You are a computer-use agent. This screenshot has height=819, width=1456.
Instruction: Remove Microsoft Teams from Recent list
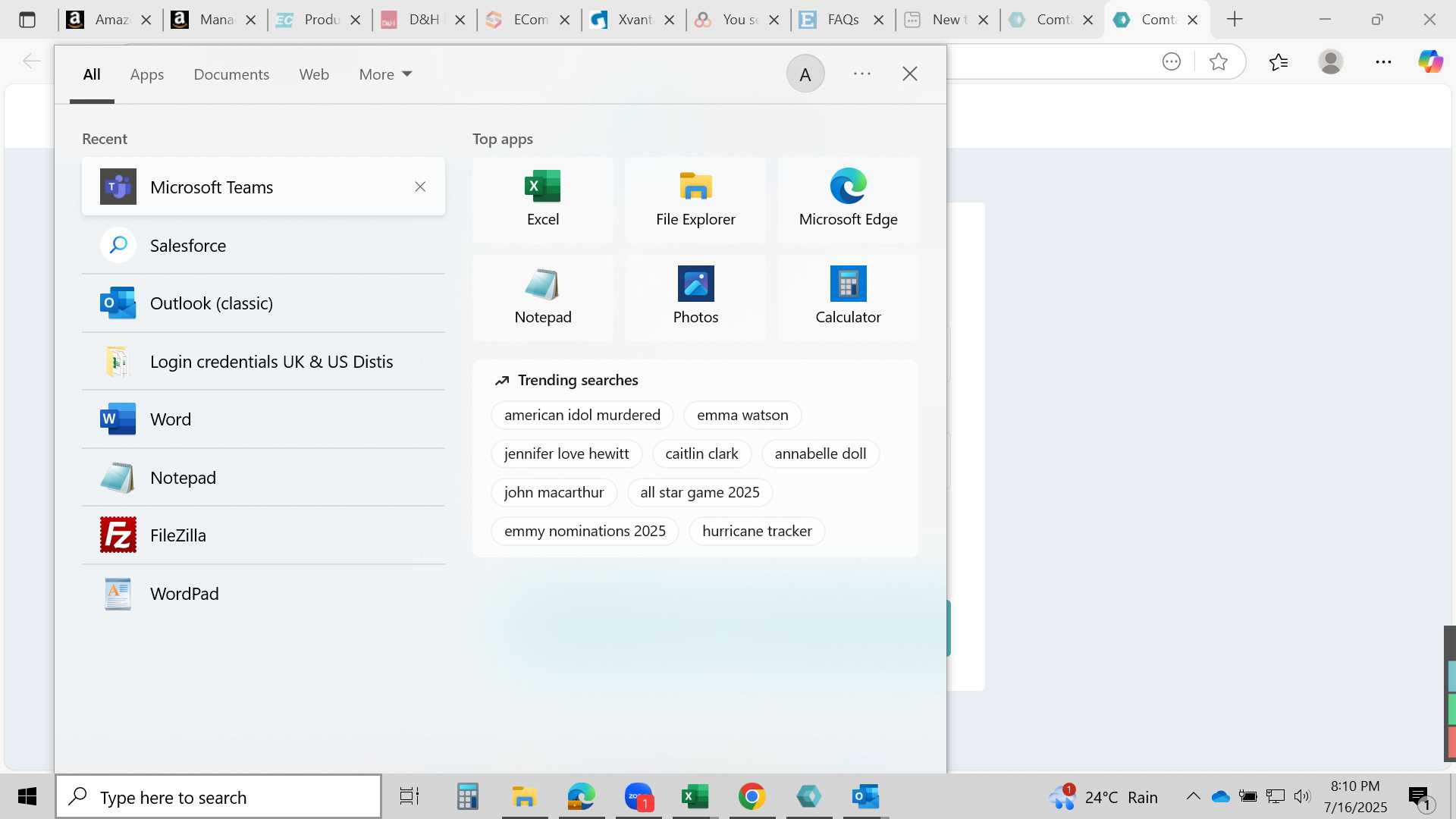point(420,187)
